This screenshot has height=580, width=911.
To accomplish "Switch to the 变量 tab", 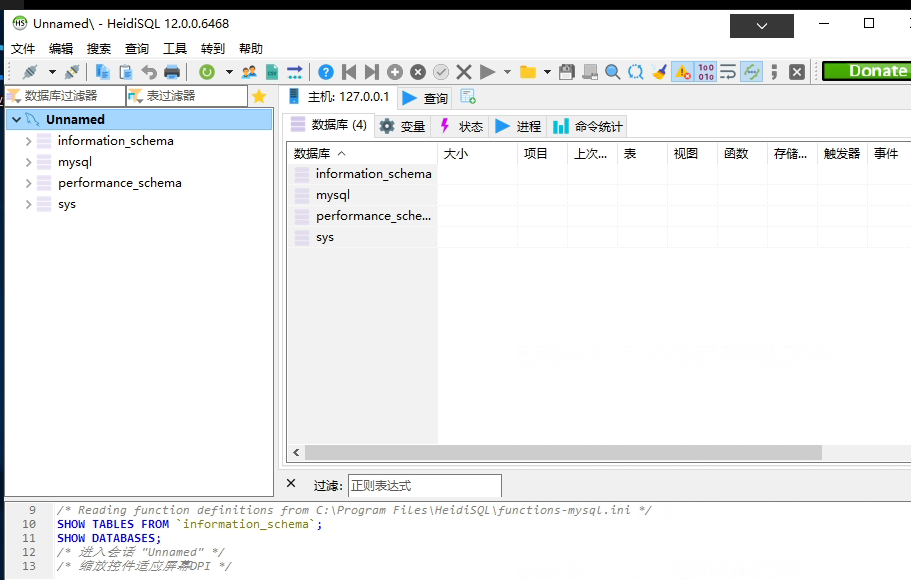I will pos(402,126).
